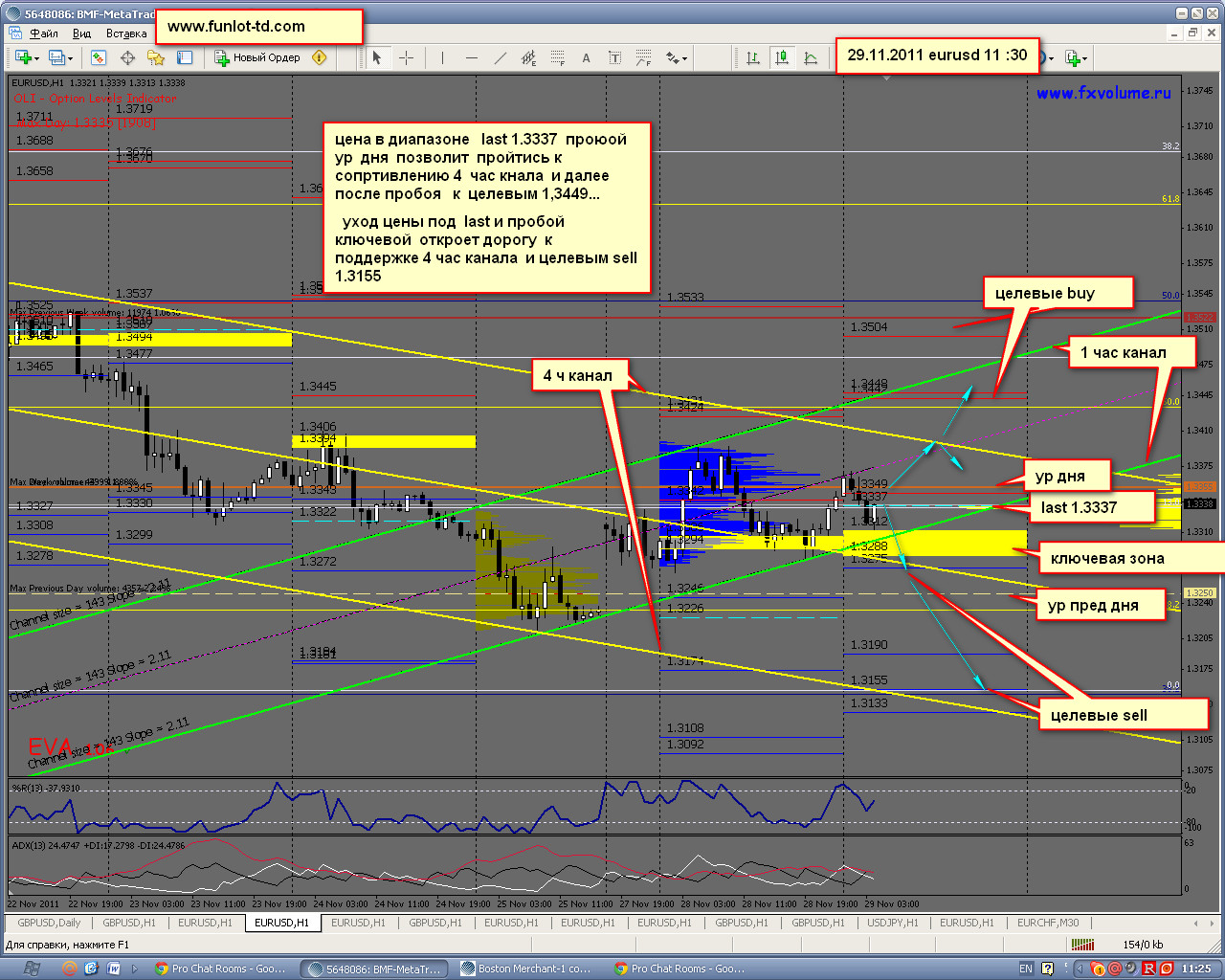Click the status bar text 'Для справки, нажмите F1'
The height and width of the screenshot is (980, 1225).
67,945
